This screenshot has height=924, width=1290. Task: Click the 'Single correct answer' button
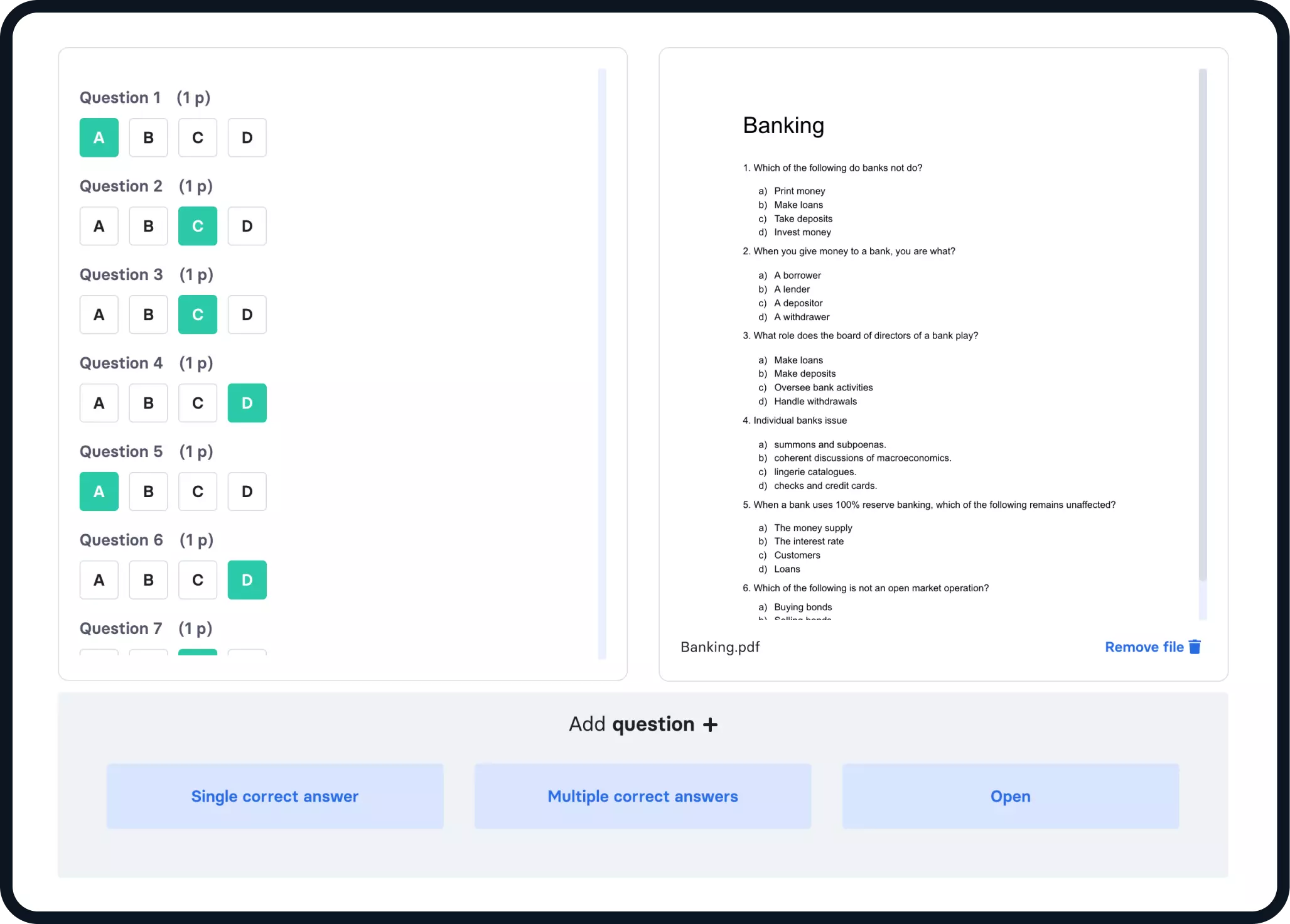click(275, 795)
